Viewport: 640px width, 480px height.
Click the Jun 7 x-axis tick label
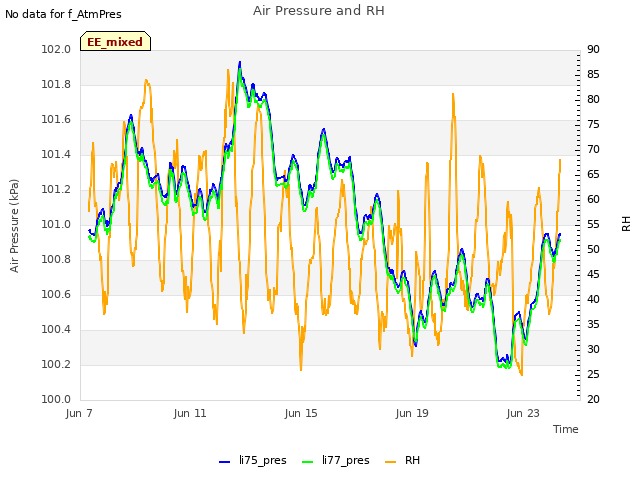[79, 413]
